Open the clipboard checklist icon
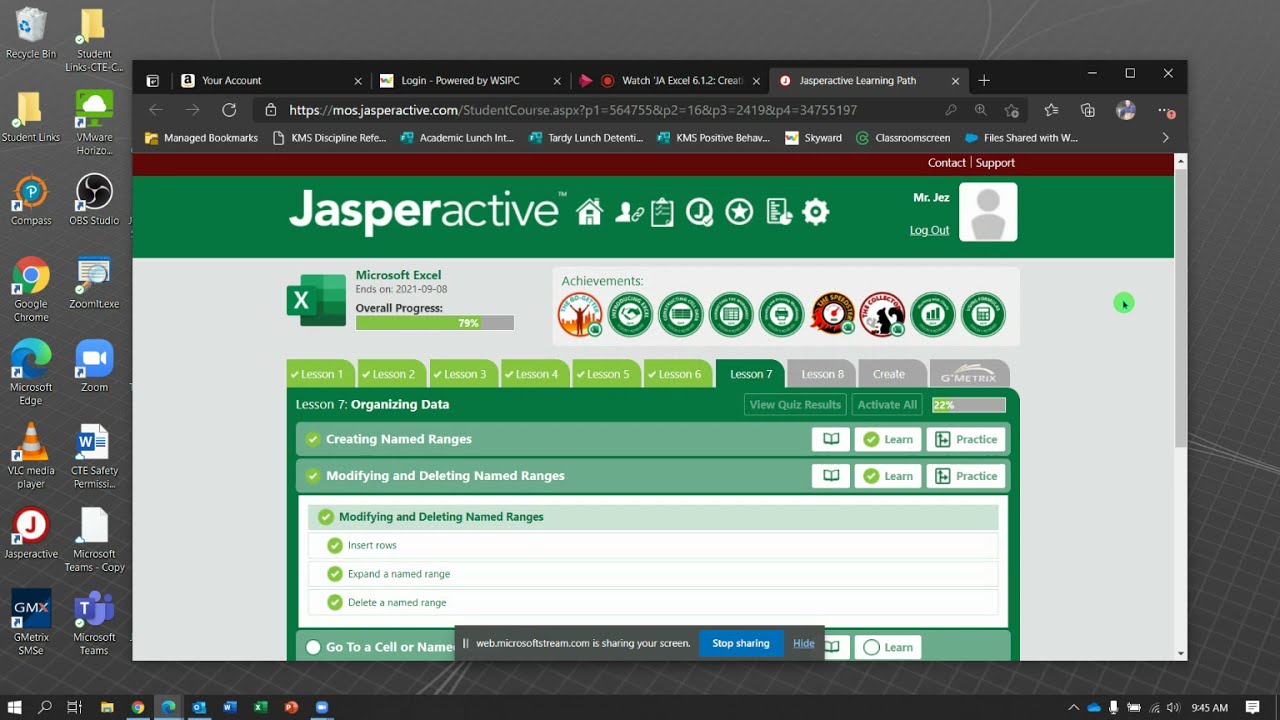The image size is (1280, 720). point(662,212)
